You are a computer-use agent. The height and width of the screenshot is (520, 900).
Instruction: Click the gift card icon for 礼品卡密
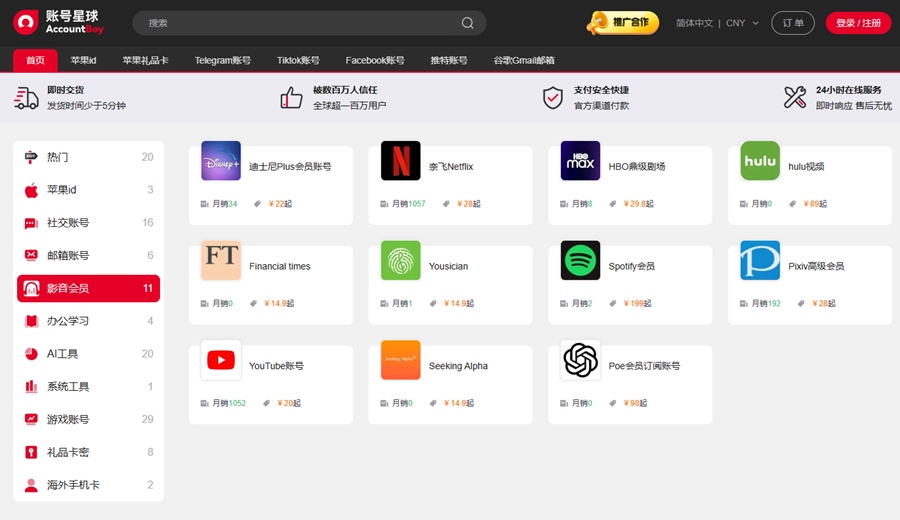(x=31, y=452)
